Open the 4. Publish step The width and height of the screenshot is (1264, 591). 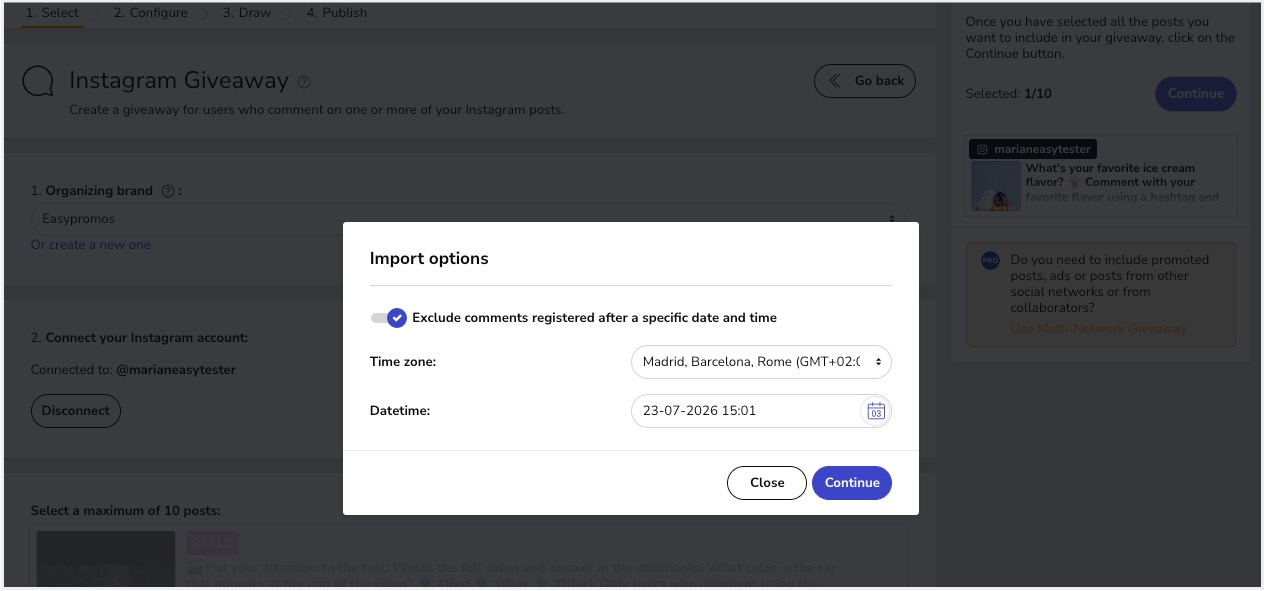pyautogui.click(x=337, y=13)
